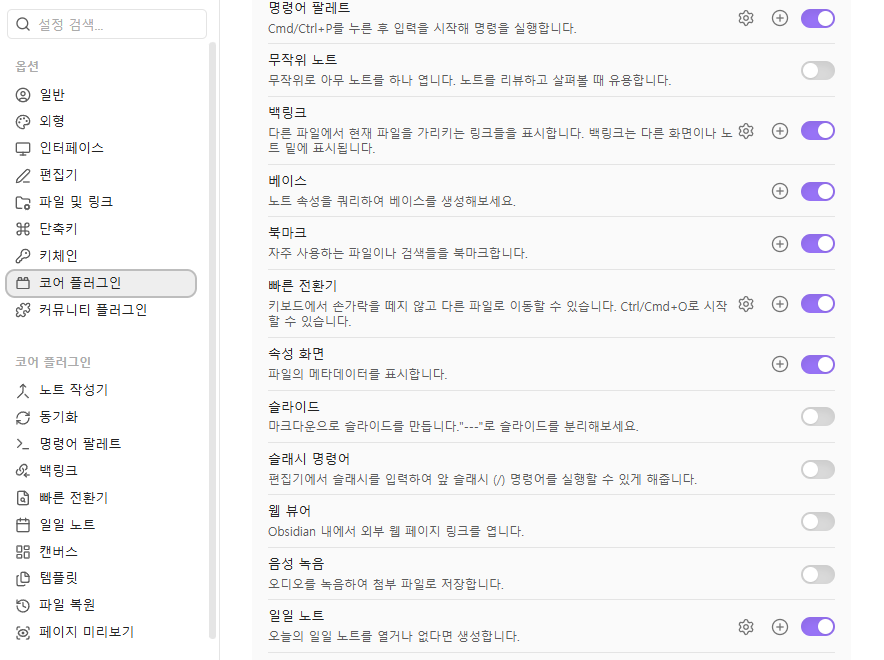This screenshot has width=884, height=660.
Task: Open 파일 및 링크 settings tab
Action: pos(101,202)
